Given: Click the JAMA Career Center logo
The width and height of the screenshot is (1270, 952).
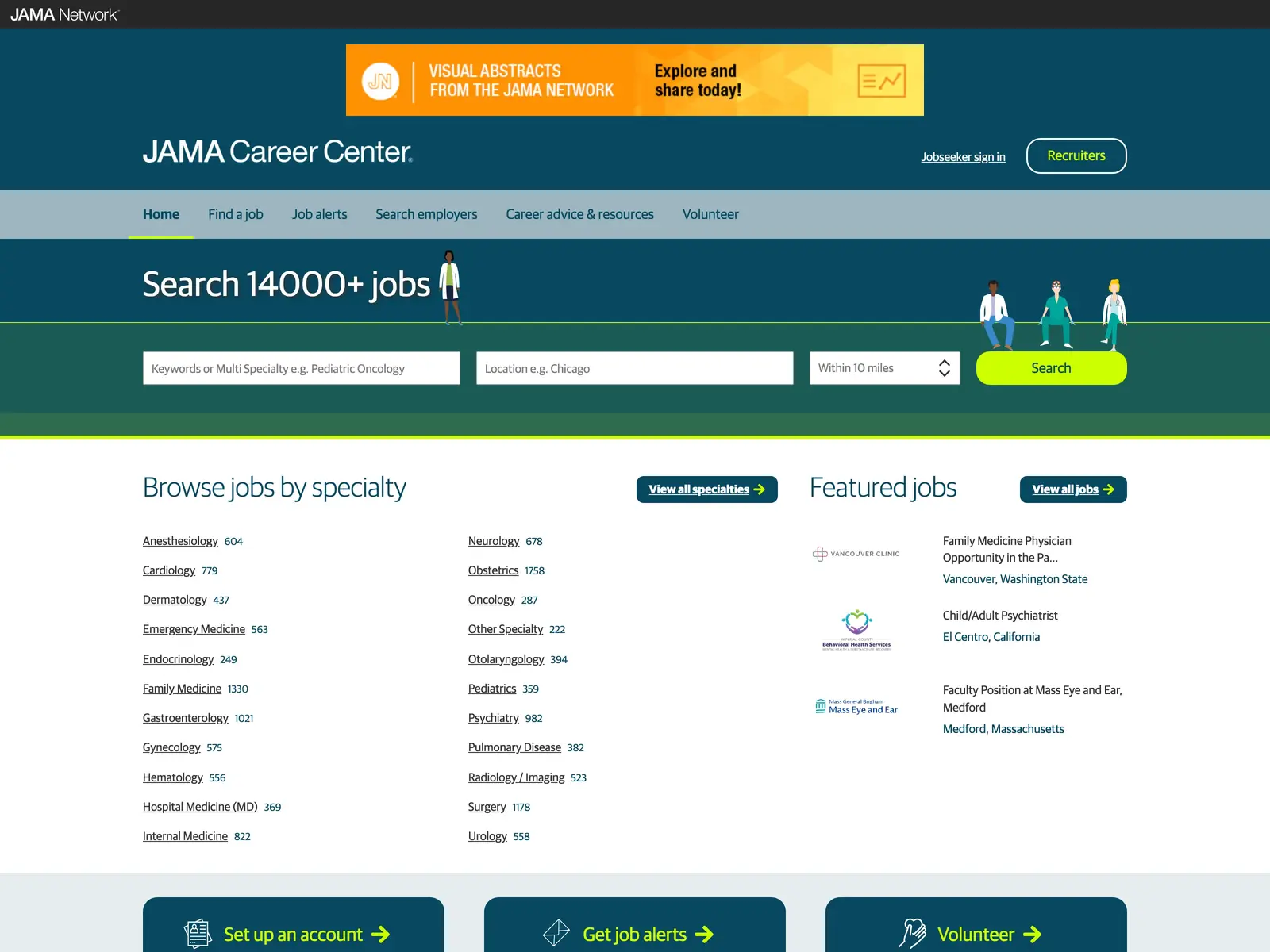Looking at the screenshot, I should point(278,152).
